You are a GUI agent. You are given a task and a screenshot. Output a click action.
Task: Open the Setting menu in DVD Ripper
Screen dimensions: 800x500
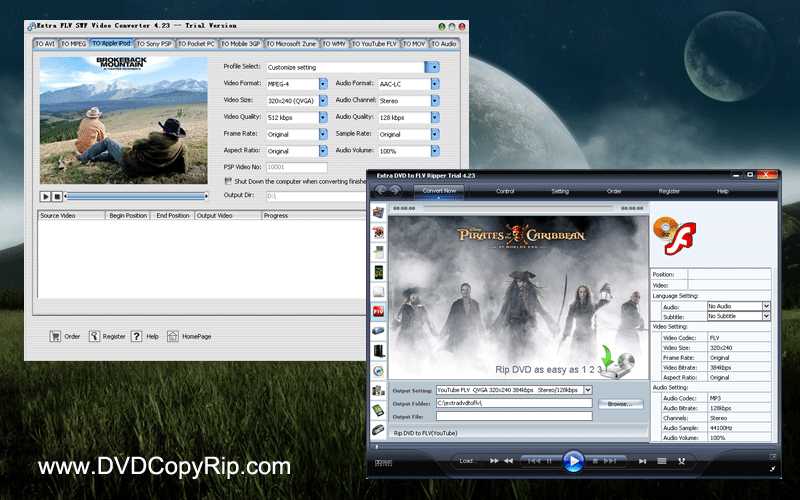(560, 191)
